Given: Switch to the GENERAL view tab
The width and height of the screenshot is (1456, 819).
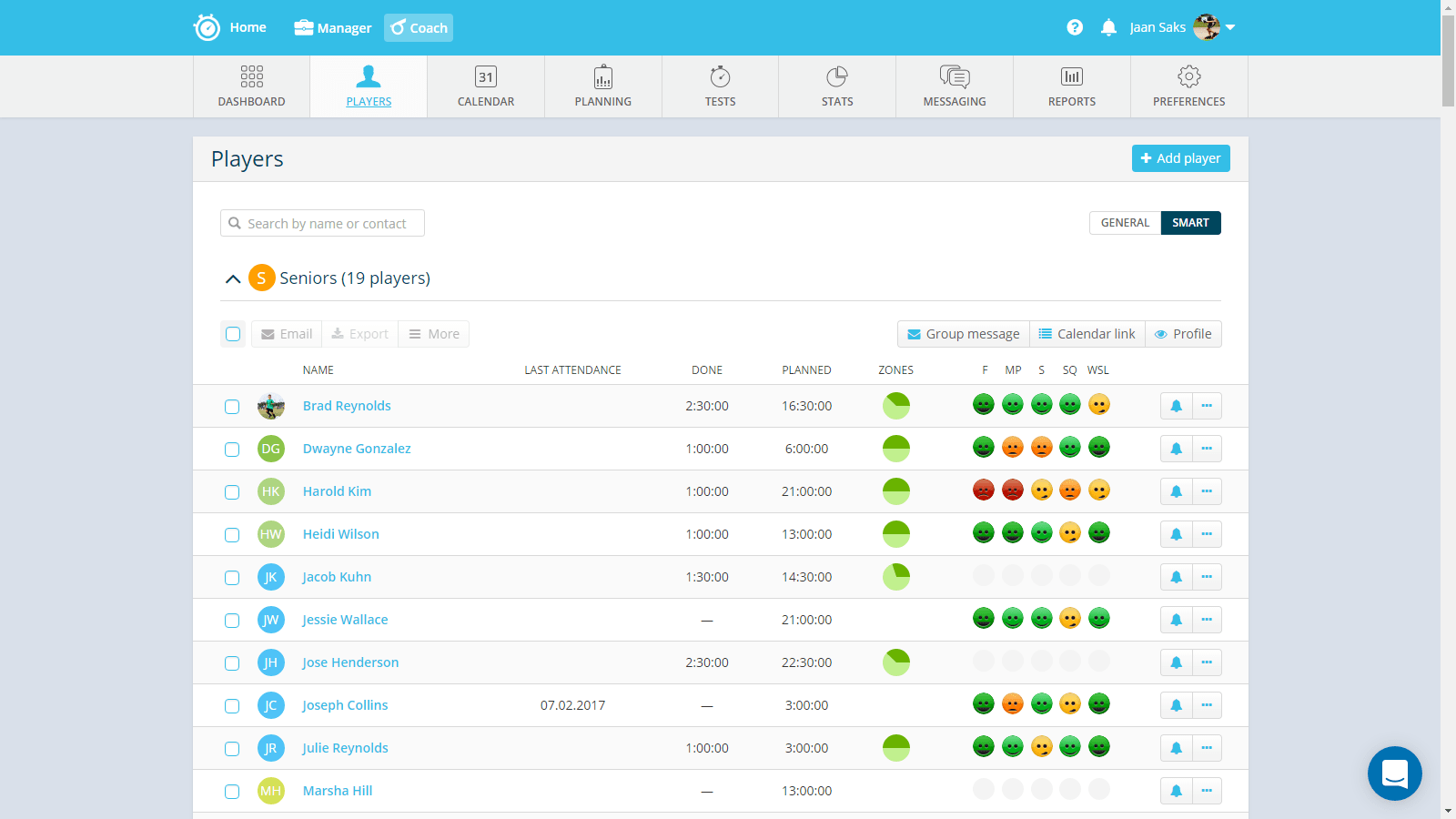Looking at the screenshot, I should (1125, 223).
